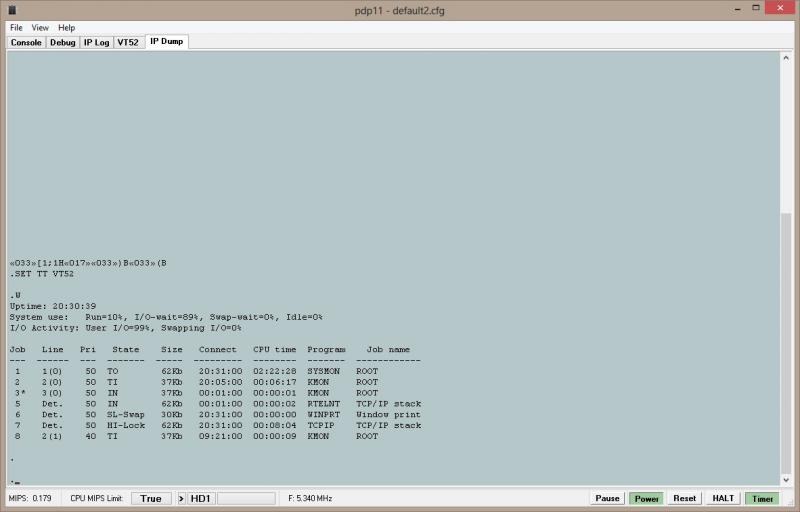Open the View menu
Image resolution: width=800 pixels, height=512 pixels.
tap(40, 28)
